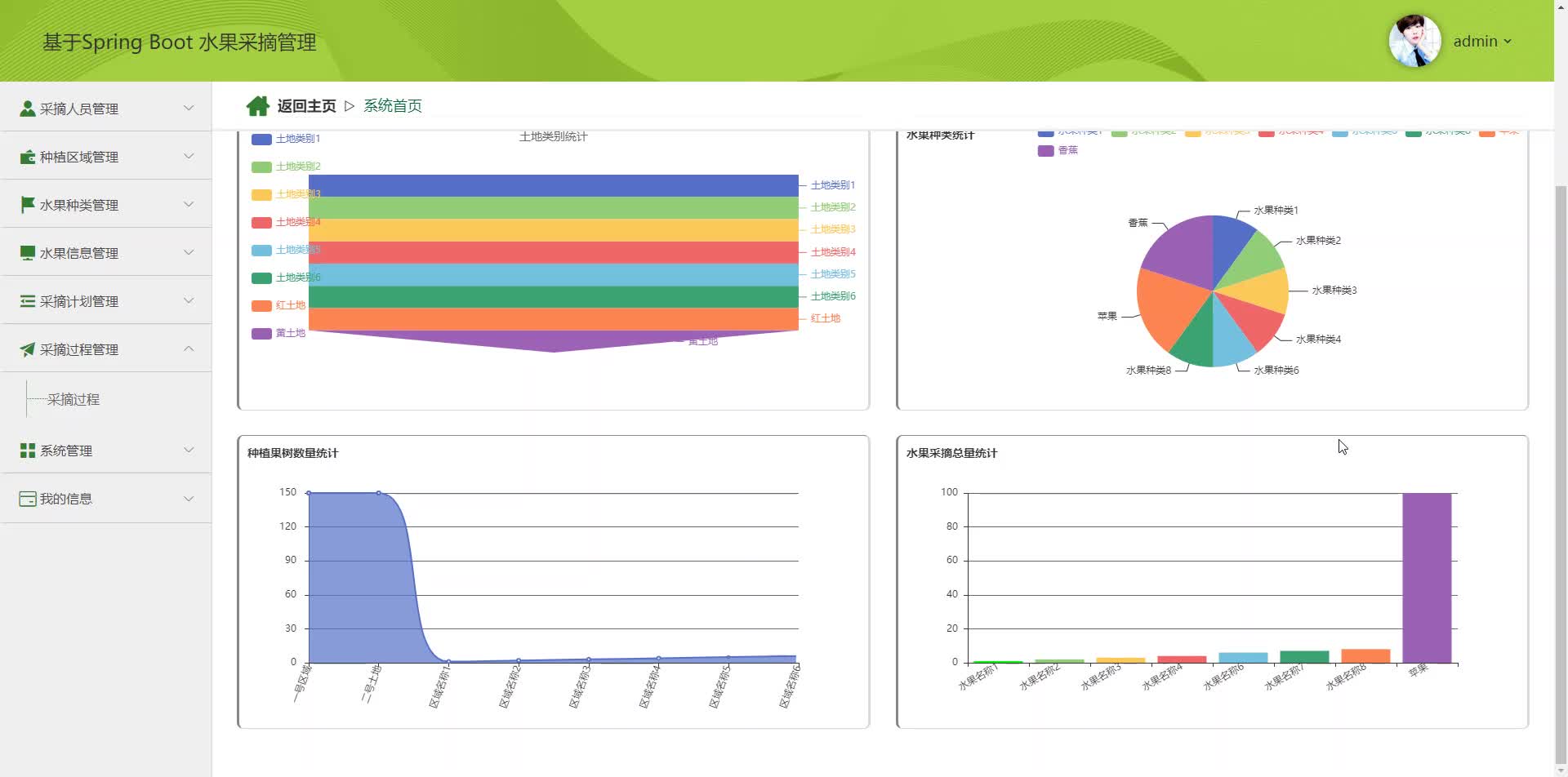Open the admin user dropdown arrow

point(1508,42)
